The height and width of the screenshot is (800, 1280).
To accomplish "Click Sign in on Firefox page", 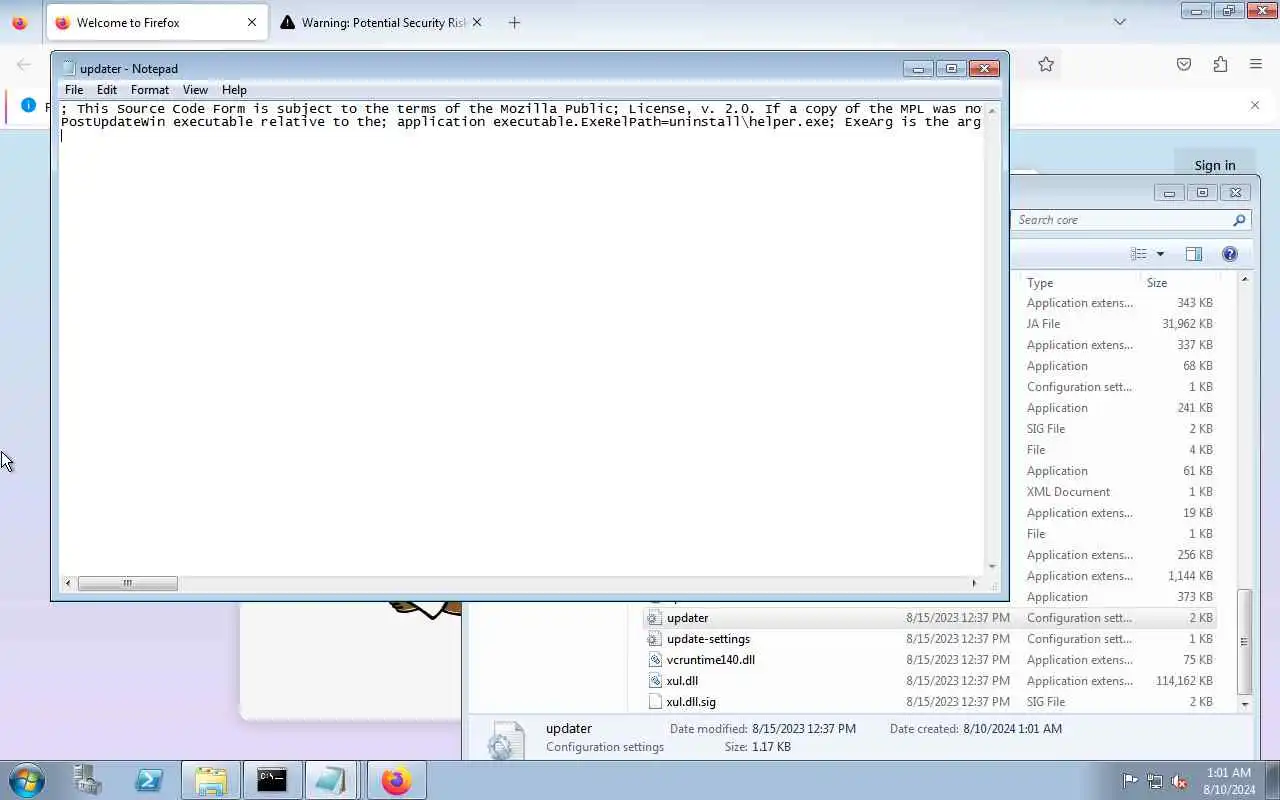I will click(1214, 165).
